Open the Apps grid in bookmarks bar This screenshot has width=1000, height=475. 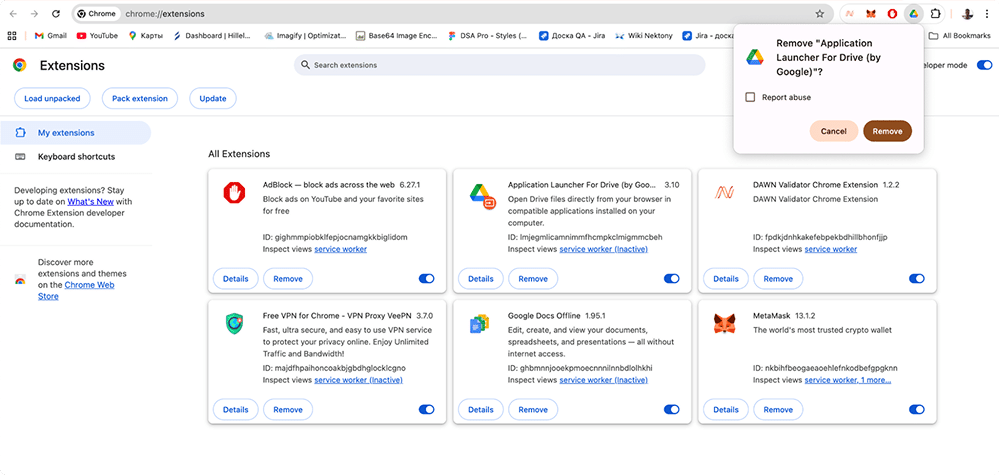[12, 35]
